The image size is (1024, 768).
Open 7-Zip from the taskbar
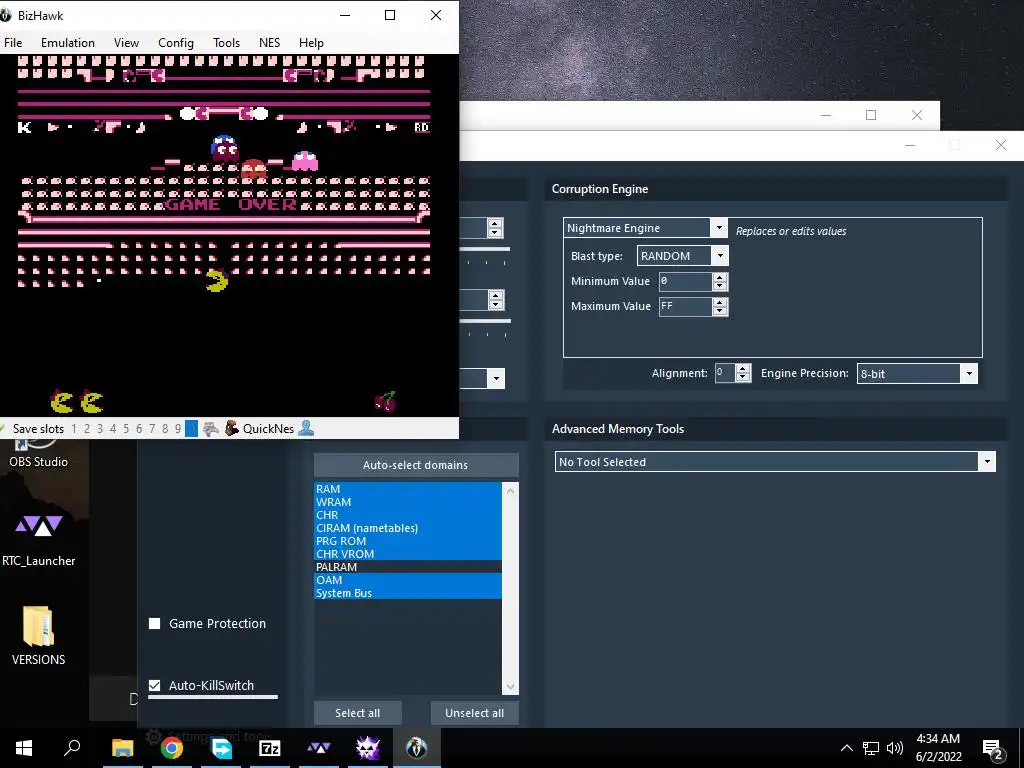(270, 748)
